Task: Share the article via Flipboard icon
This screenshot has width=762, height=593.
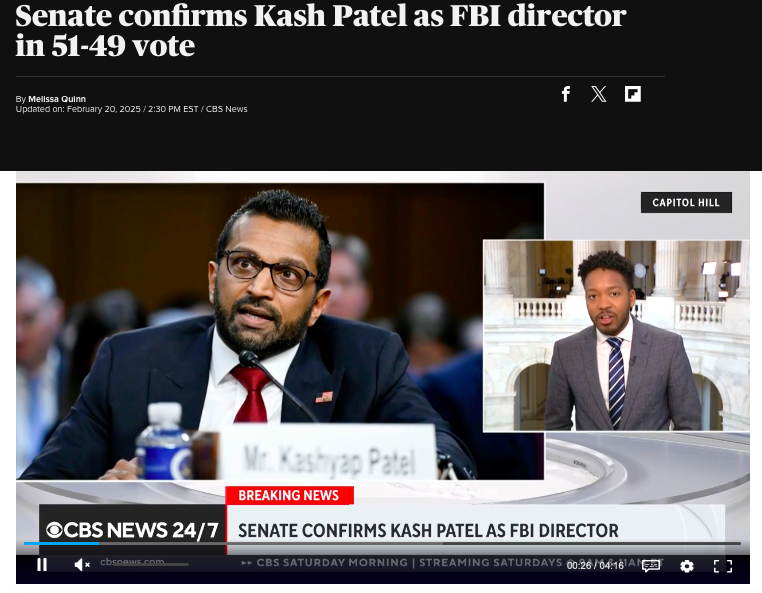Action: click(x=633, y=94)
